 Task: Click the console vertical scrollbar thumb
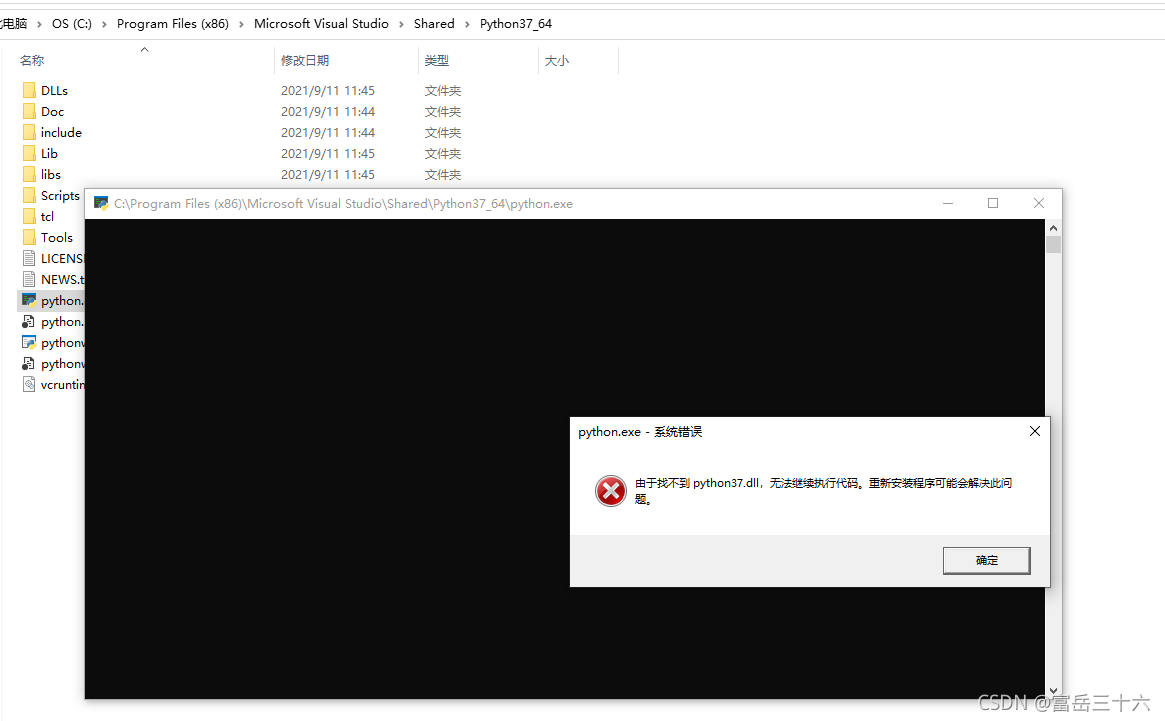pyautogui.click(x=1053, y=245)
